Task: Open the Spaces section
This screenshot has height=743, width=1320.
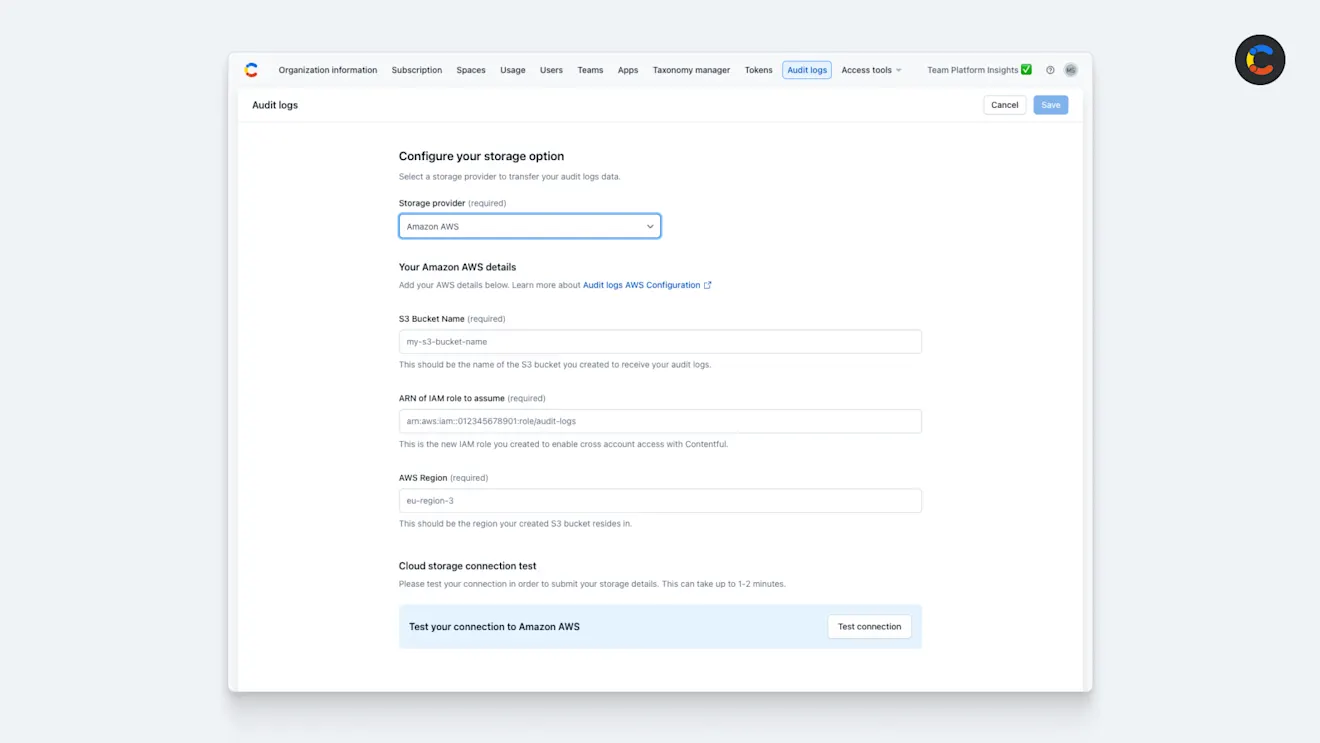Action: coord(470,69)
